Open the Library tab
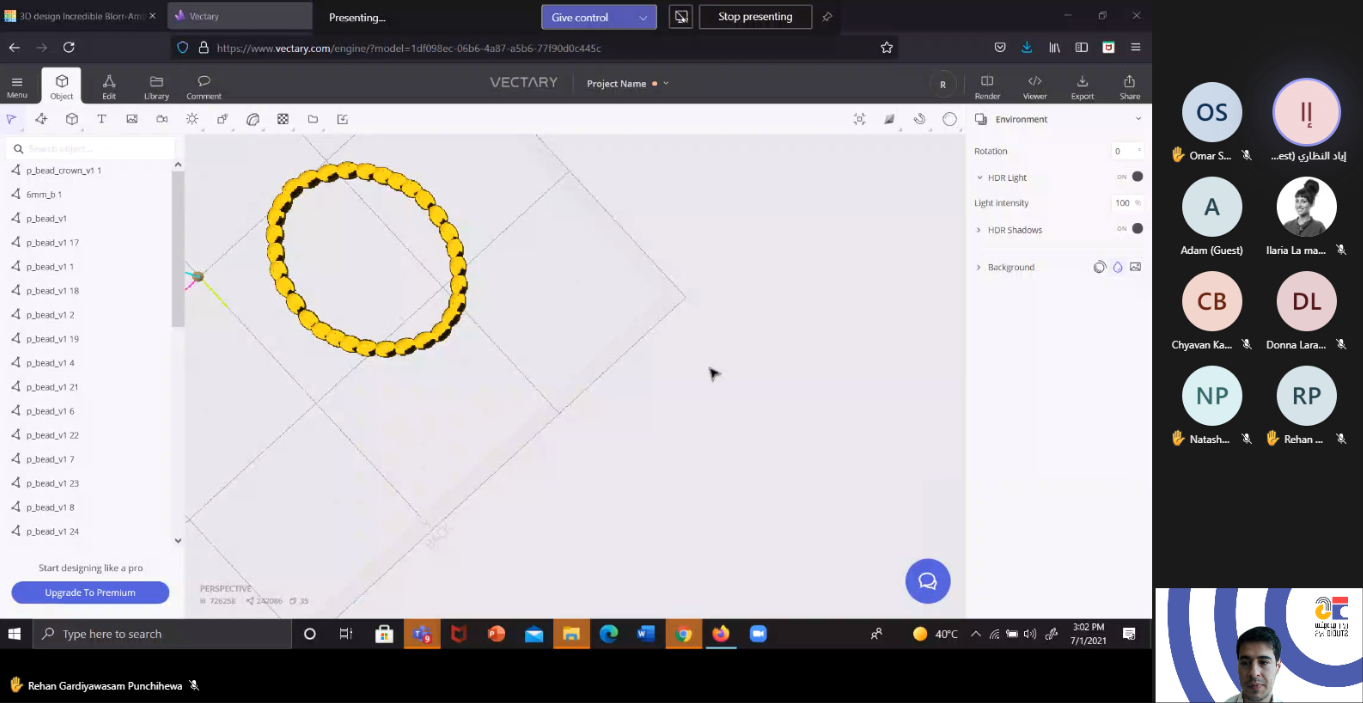The height and width of the screenshot is (703, 1363). (156, 86)
